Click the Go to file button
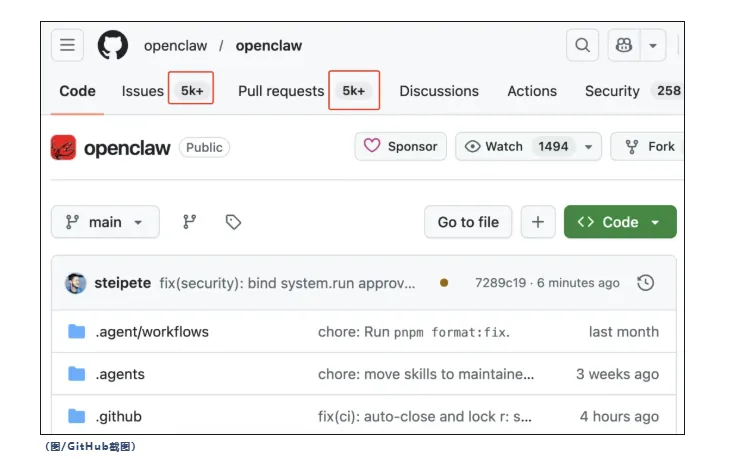 tap(468, 222)
